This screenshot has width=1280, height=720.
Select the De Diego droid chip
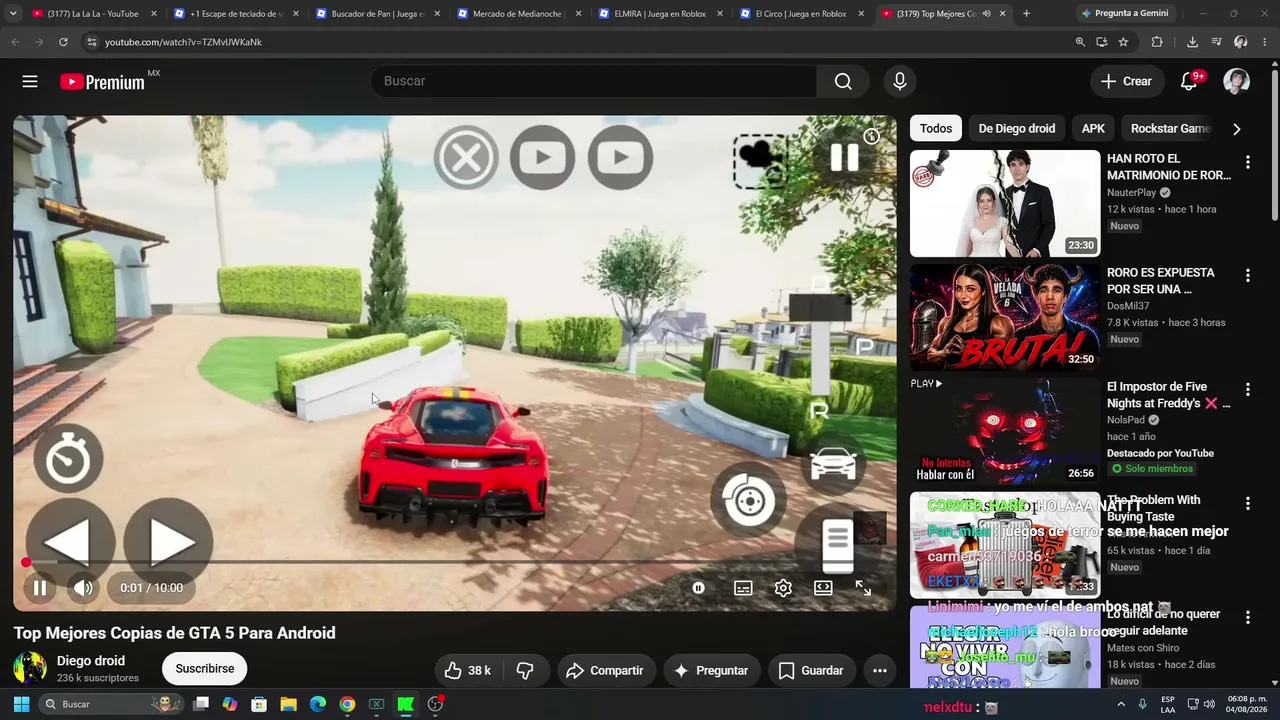(x=1017, y=128)
